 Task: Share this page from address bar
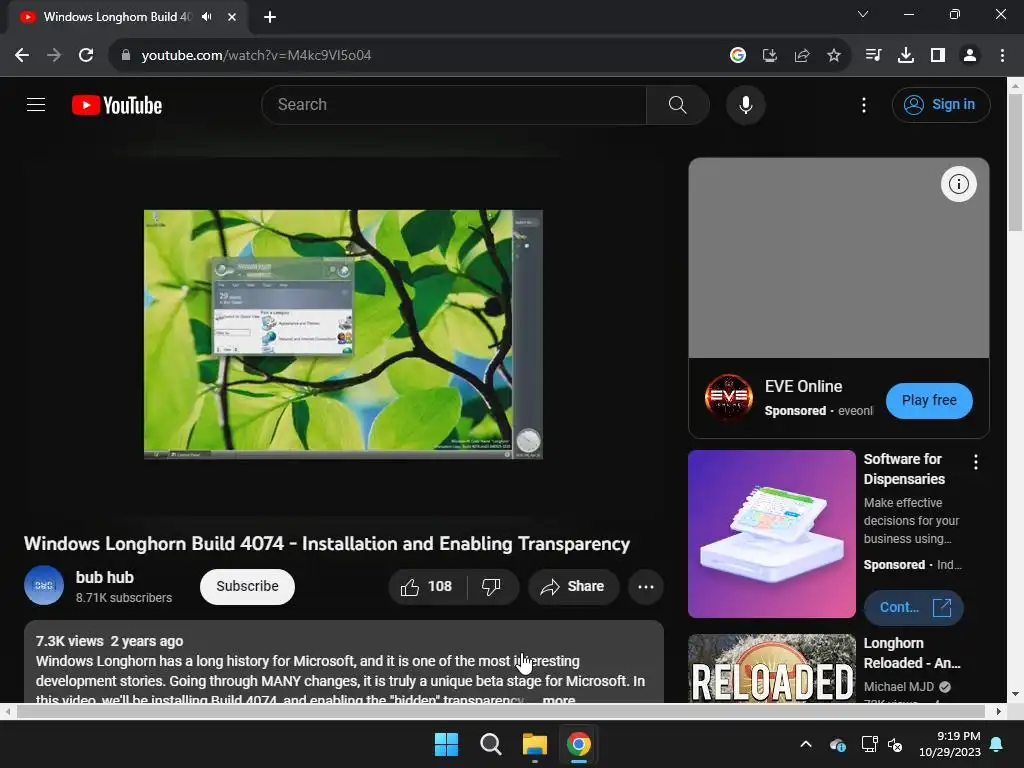tap(802, 56)
